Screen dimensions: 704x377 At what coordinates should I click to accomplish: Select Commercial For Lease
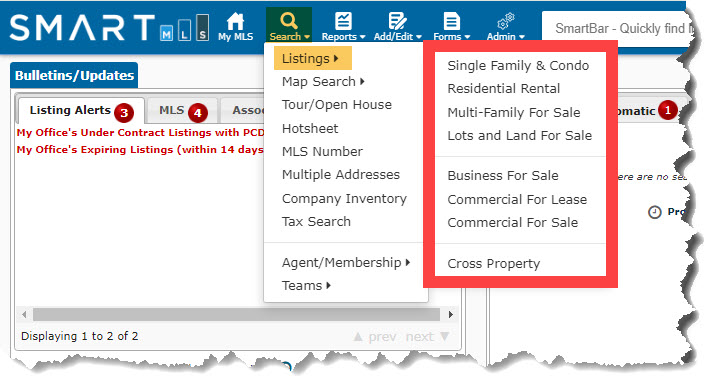click(517, 199)
